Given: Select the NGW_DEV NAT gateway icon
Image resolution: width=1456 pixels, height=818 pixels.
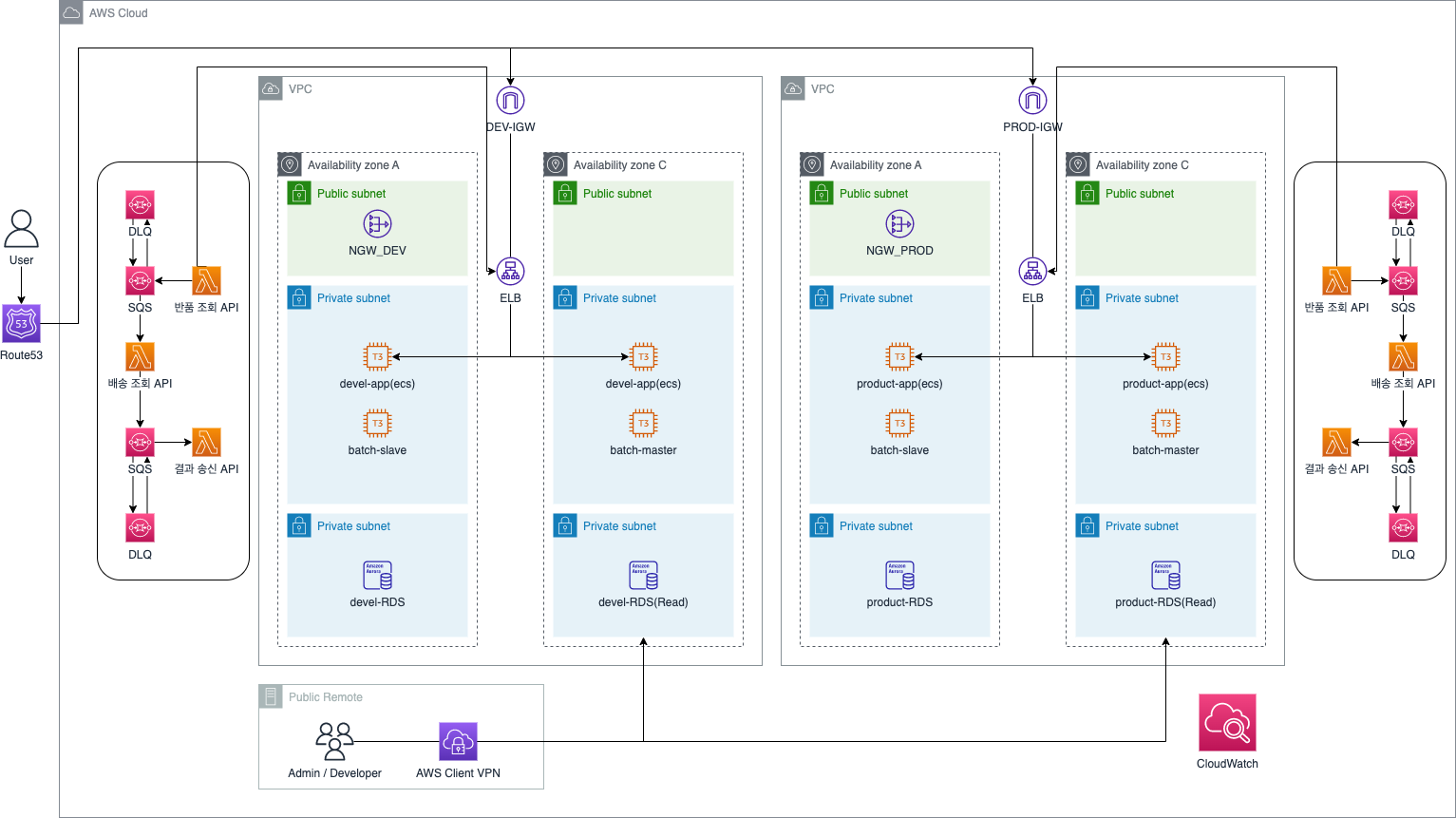Looking at the screenshot, I should [x=377, y=224].
